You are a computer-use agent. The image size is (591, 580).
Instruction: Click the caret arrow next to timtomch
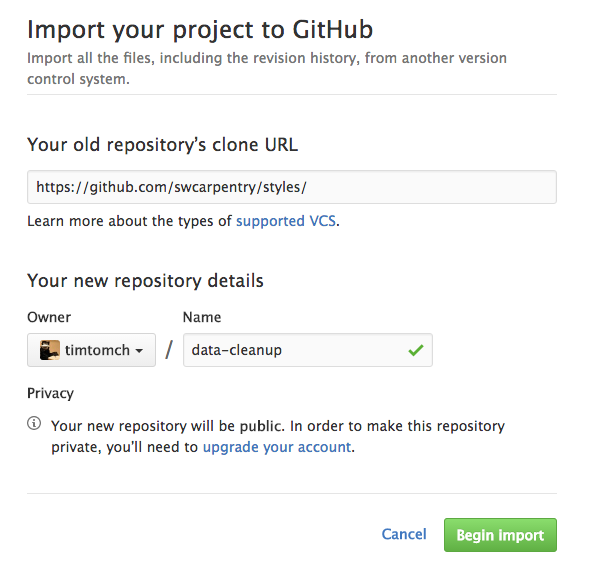(x=139, y=350)
